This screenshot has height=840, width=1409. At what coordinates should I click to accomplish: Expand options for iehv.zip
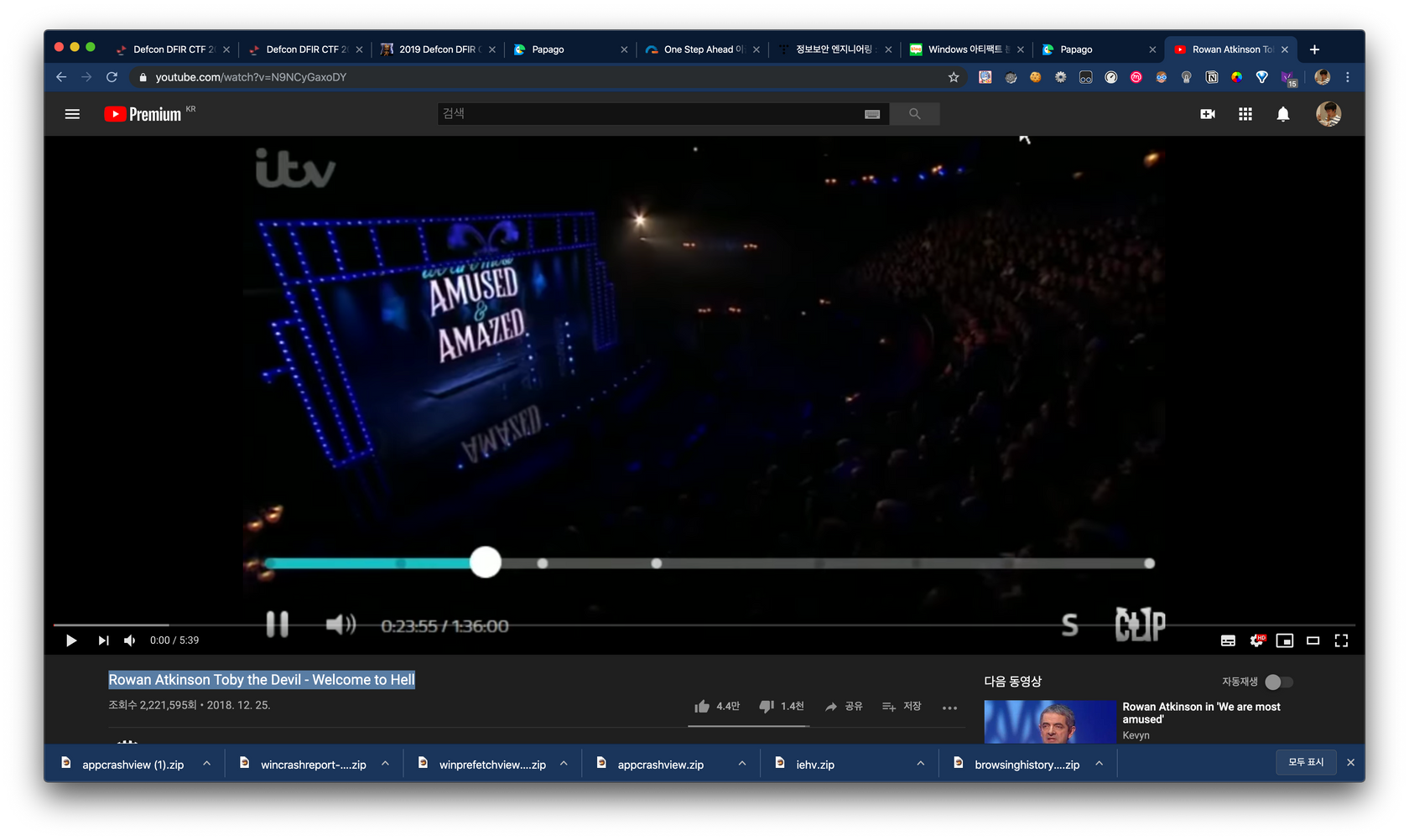tap(921, 764)
